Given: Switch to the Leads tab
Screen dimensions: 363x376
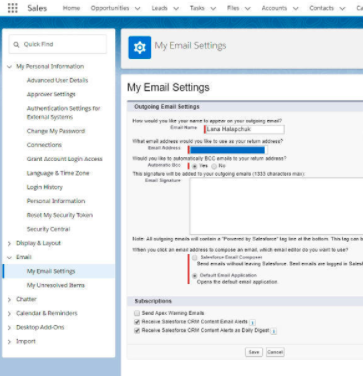Looking at the screenshot, I should [159, 8].
